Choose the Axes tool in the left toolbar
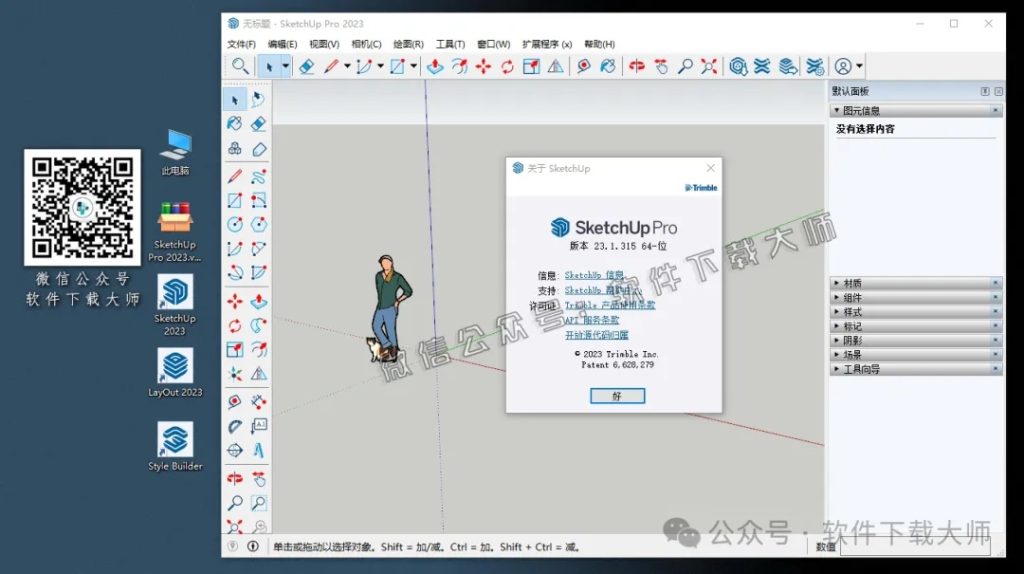The image size is (1024, 574). [x=235, y=374]
